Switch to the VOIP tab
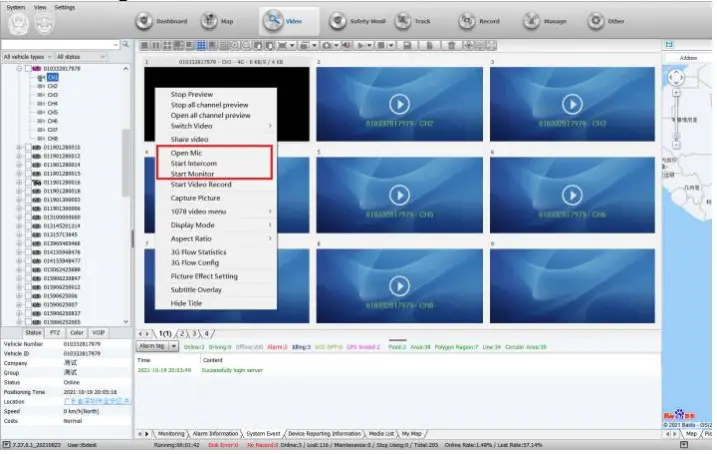The width and height of the screenshot is (717, 454). (98, 332)
